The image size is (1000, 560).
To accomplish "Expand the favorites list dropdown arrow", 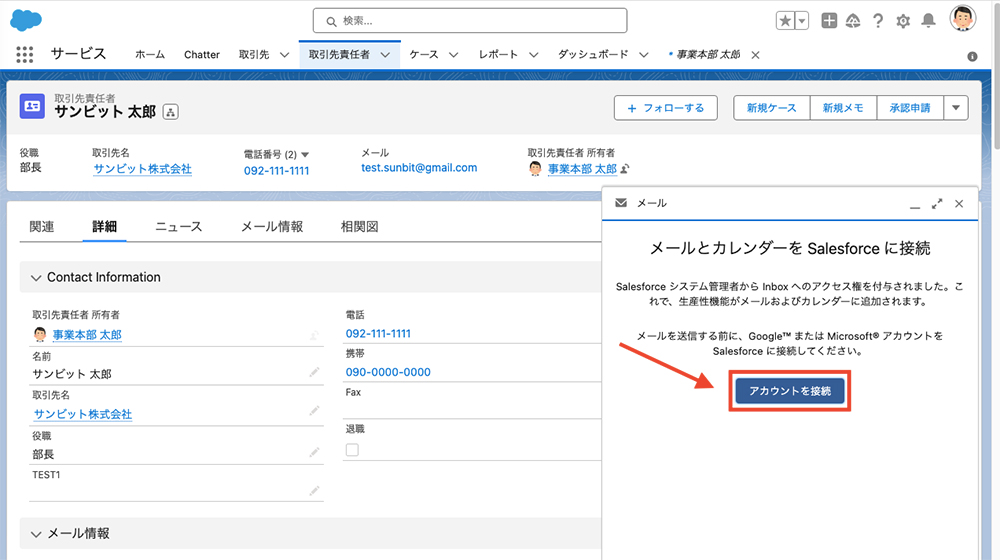I will click(x=802, y=21).
